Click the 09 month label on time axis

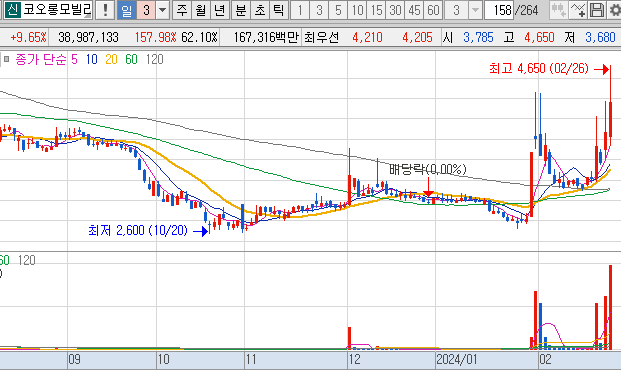(74, 360)
